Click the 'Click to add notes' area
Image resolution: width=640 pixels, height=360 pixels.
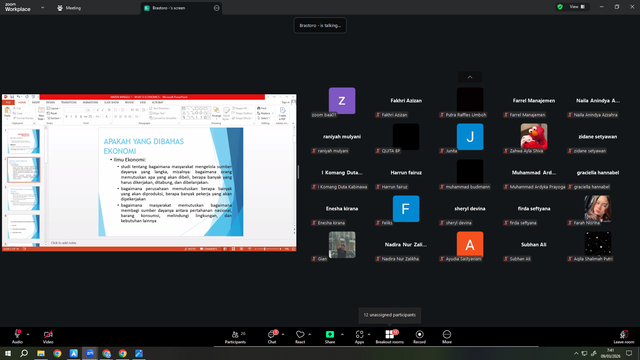(x=64, y=243)
